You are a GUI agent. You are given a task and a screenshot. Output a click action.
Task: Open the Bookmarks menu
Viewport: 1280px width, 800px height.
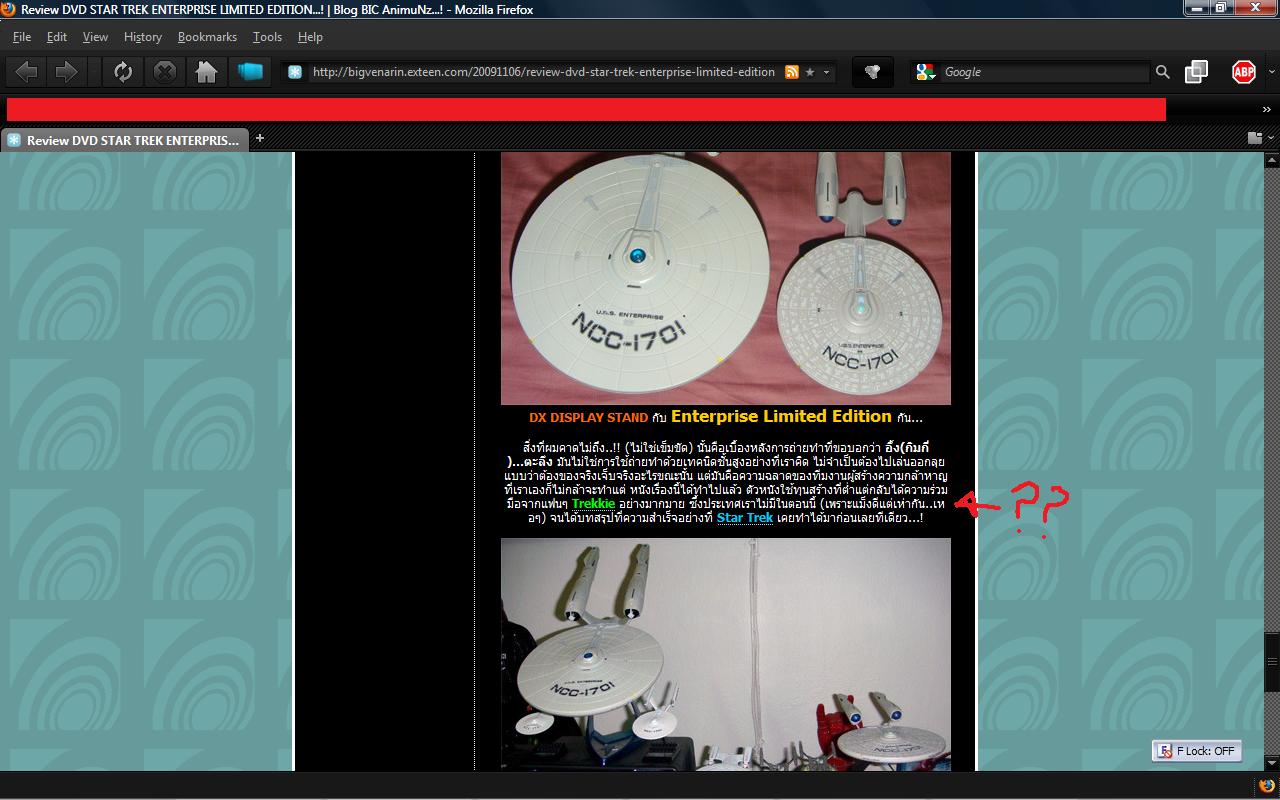click(x=207, y=37)
